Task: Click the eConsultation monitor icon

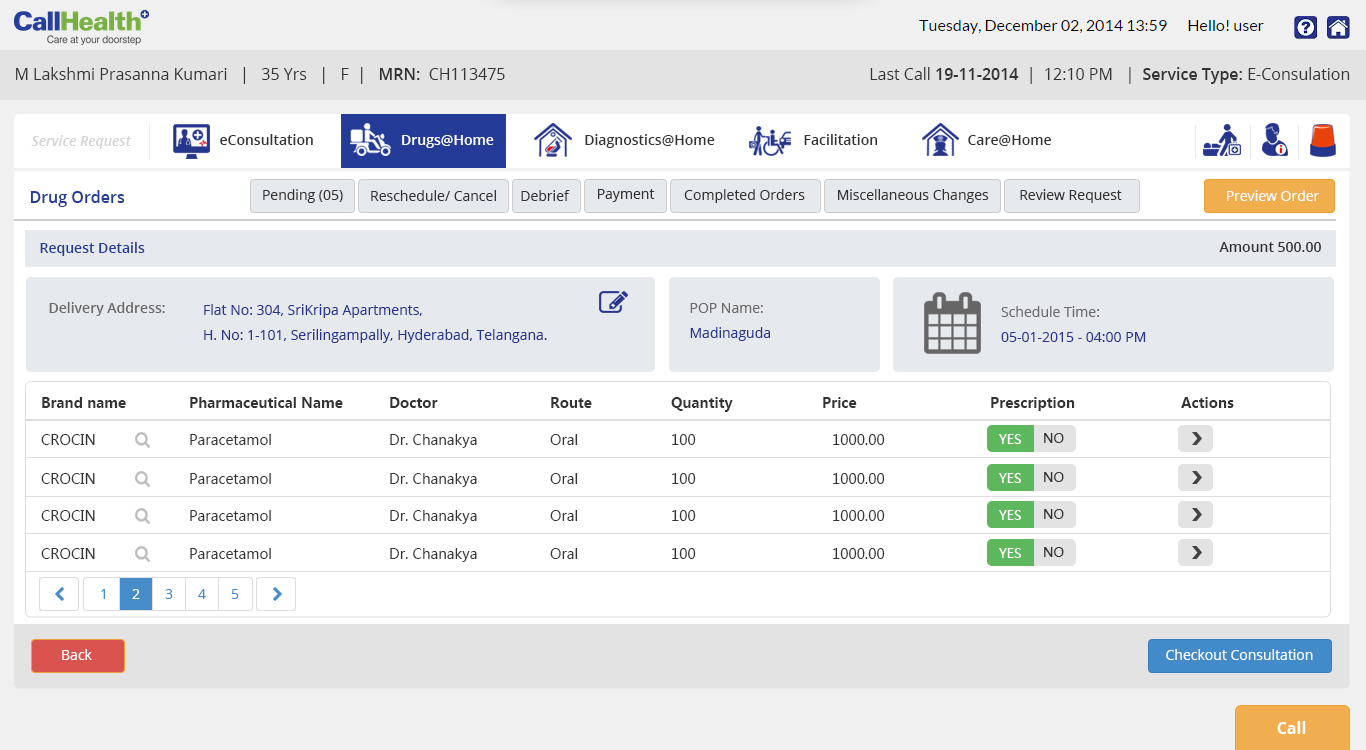Action: click(191, 141)
